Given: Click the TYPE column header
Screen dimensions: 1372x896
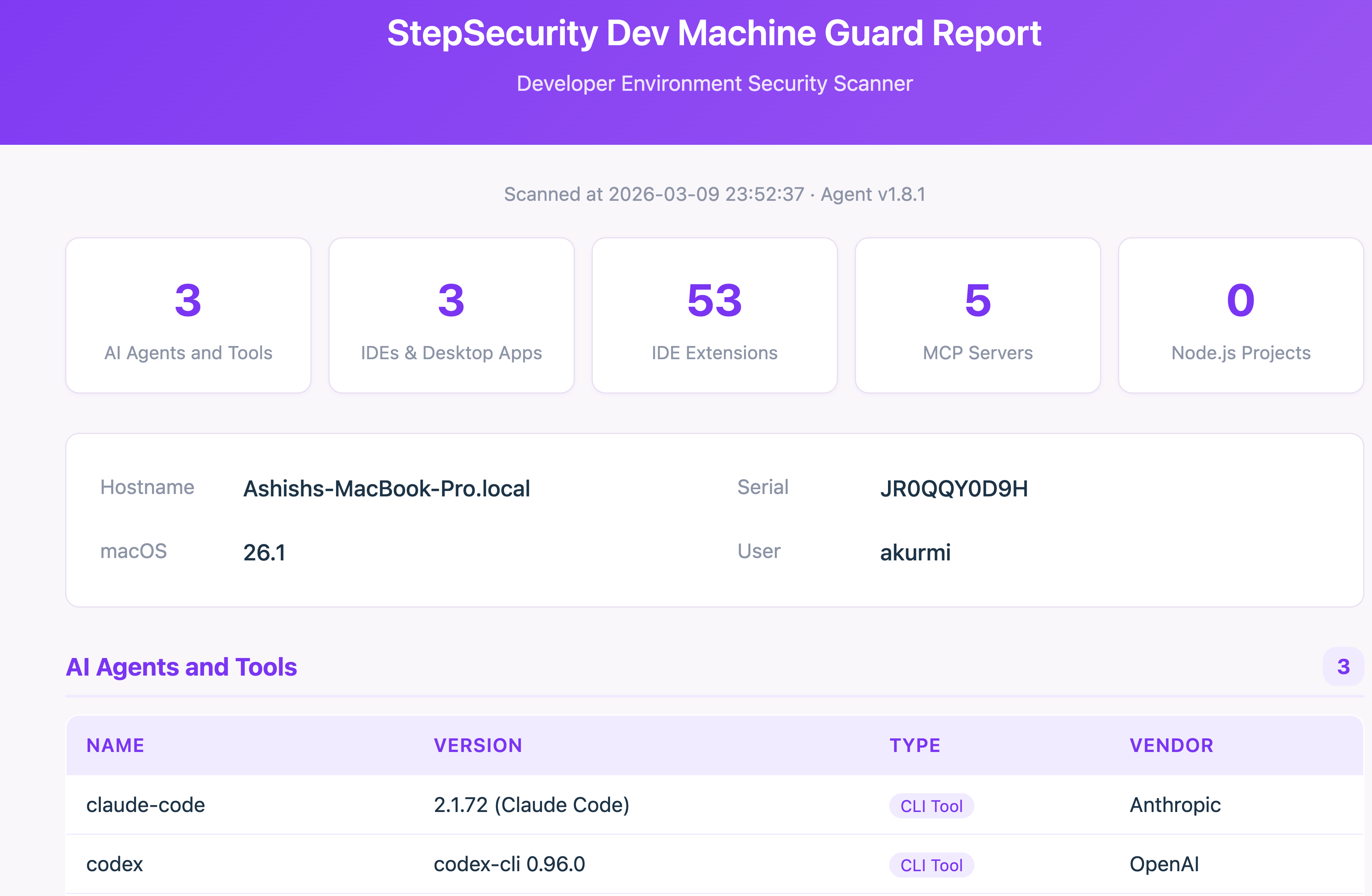Looking at the screenshot, I should coord(915,746).
